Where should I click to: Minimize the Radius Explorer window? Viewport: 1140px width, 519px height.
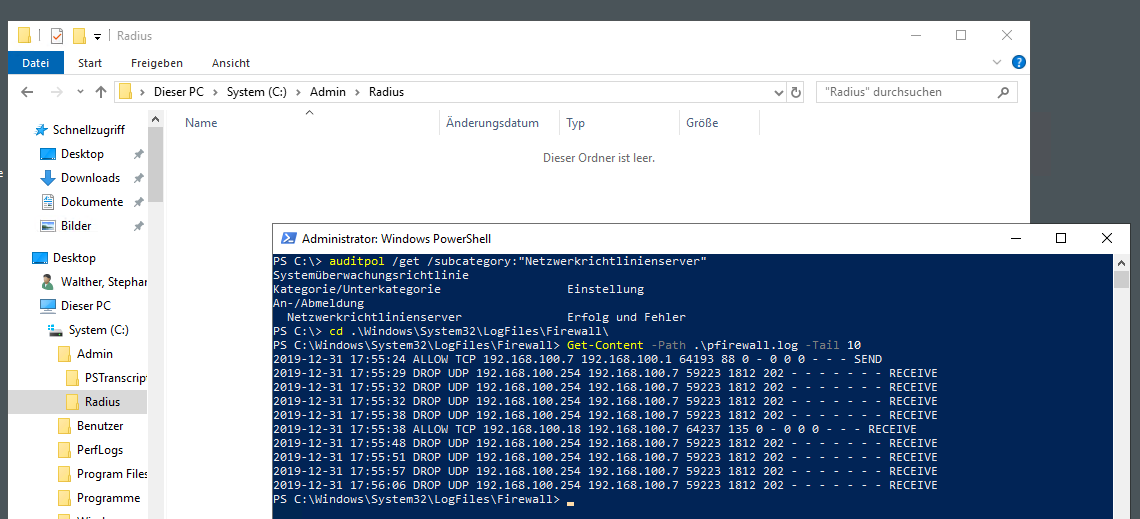tap(915, 36)
